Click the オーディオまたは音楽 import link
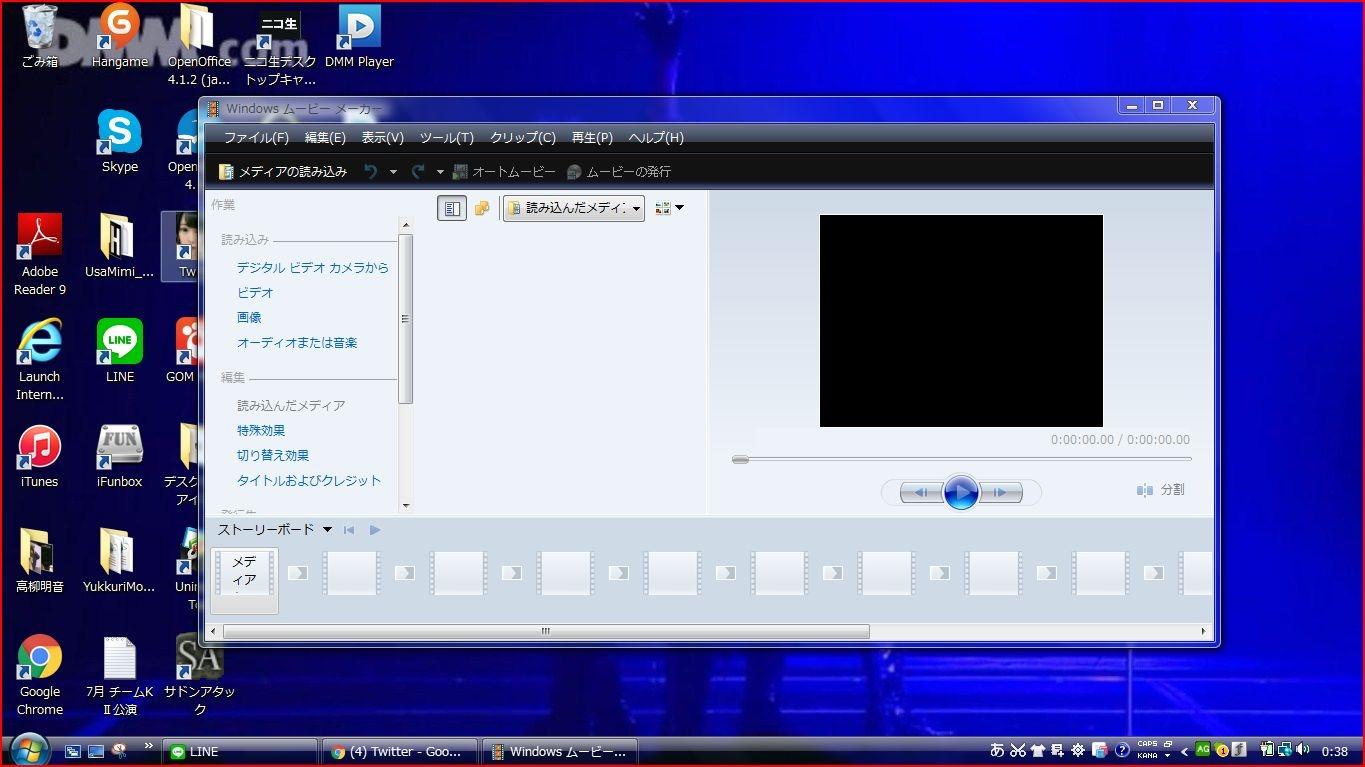 pos(297,343)
